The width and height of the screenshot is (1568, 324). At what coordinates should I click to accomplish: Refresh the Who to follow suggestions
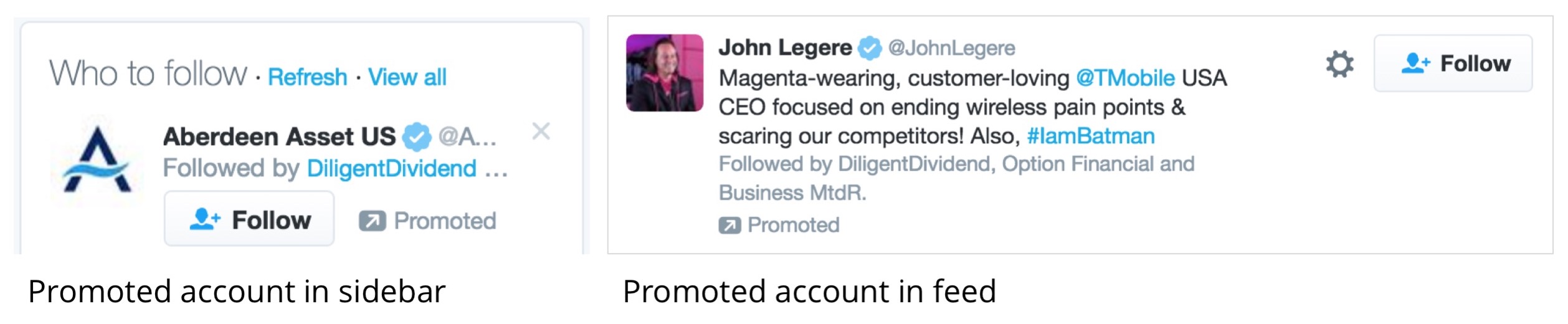pos(307,77)
